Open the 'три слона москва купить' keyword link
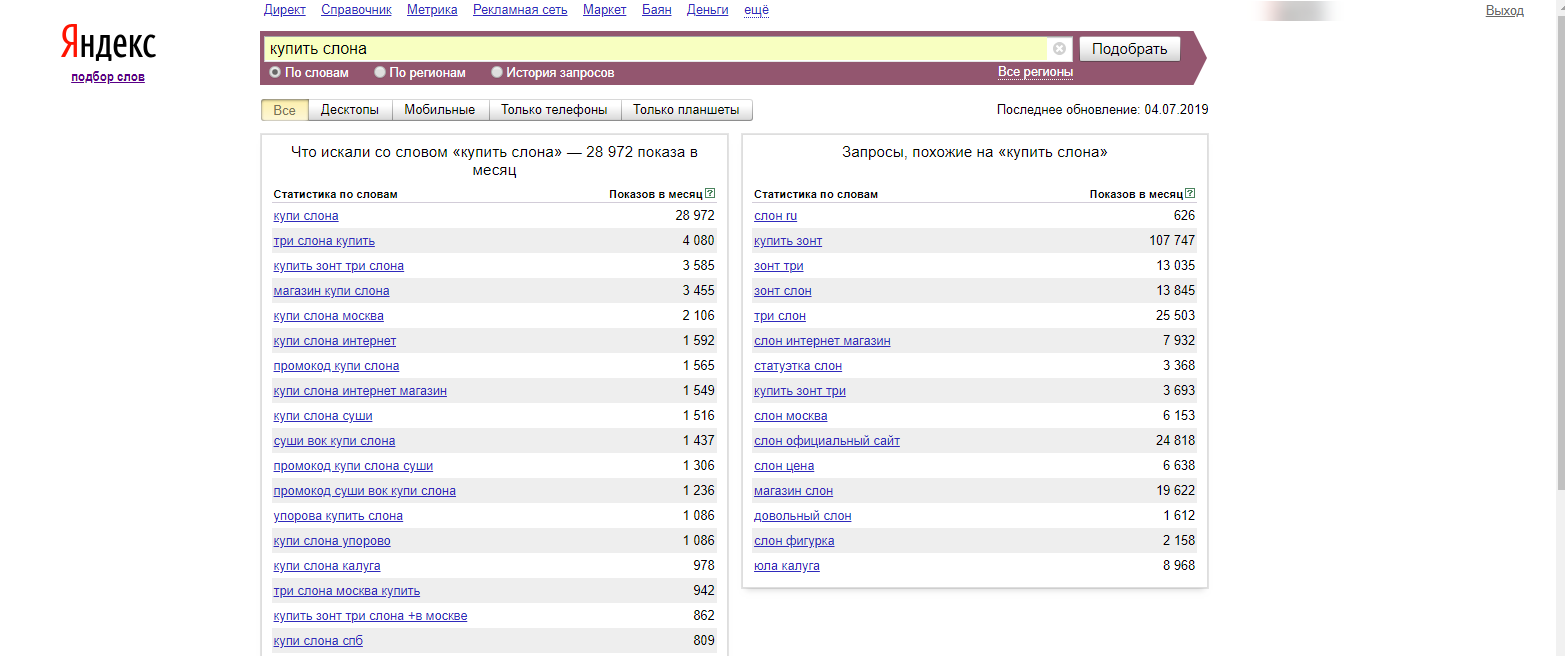Viewport: 1565px width, 656px height. (347, 591)
